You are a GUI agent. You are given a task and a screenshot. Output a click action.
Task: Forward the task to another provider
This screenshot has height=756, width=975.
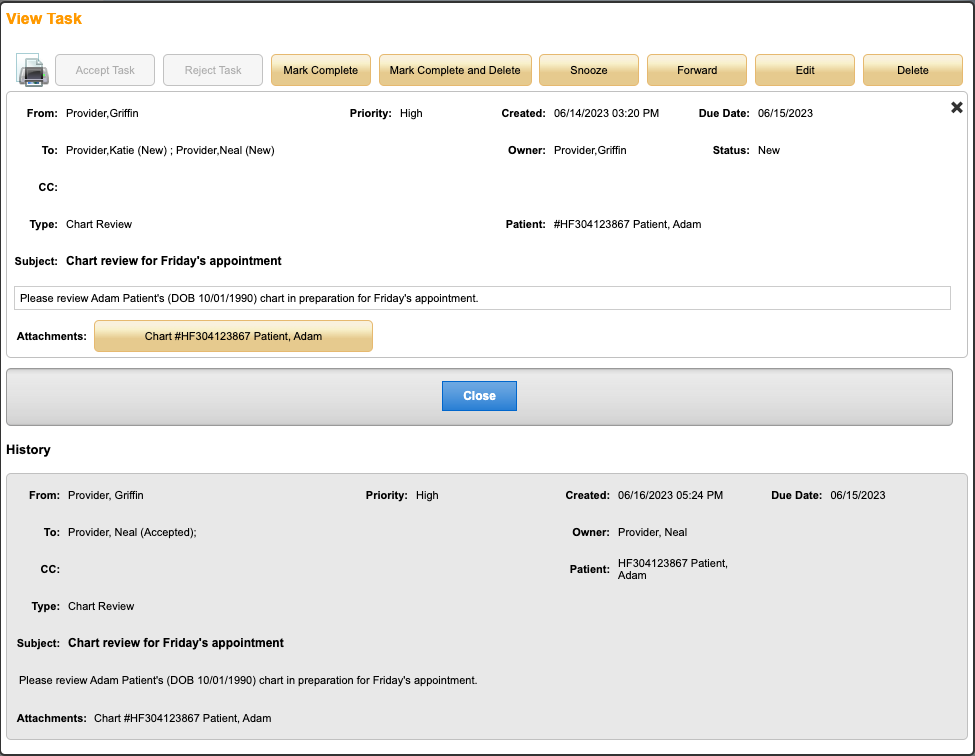point(697,71)
